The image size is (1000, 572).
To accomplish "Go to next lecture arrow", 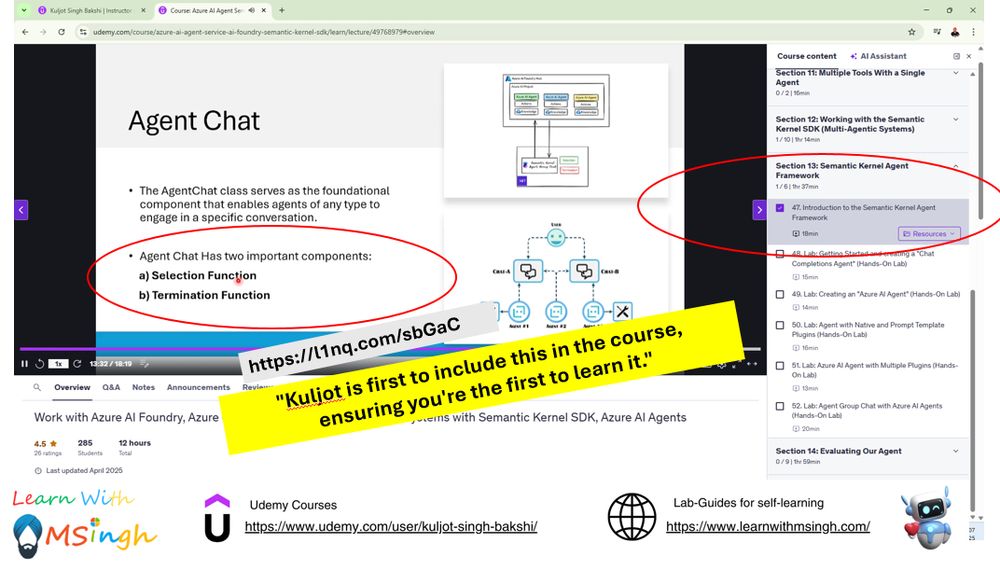I will click(x=759, y=210).
